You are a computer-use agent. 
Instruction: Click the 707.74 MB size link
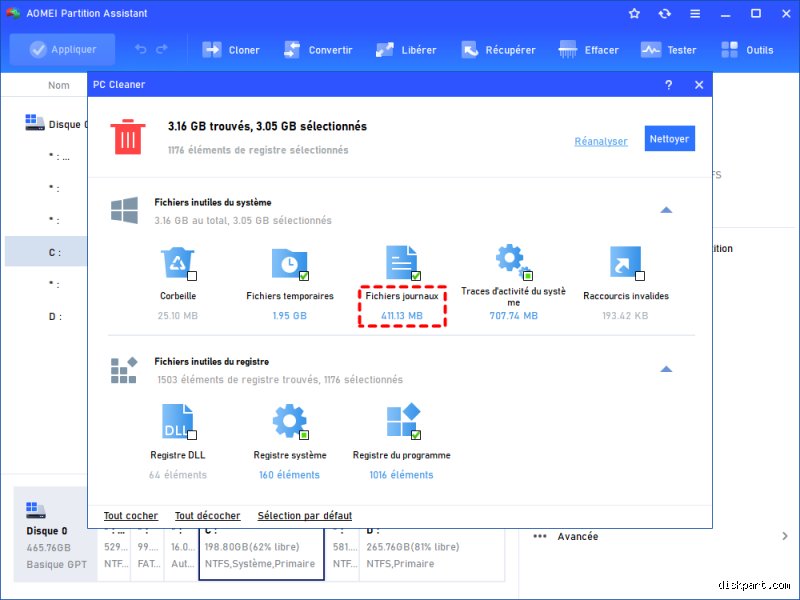tap(513, 315)
